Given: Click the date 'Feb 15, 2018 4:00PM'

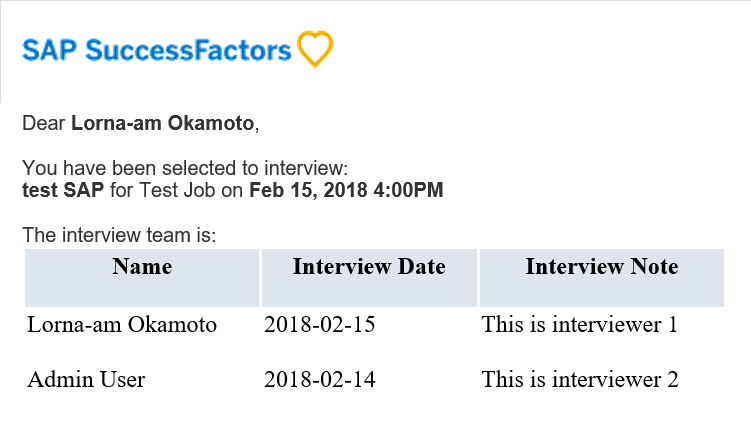Looking at the screenshot, I should (x=346, y=190).
